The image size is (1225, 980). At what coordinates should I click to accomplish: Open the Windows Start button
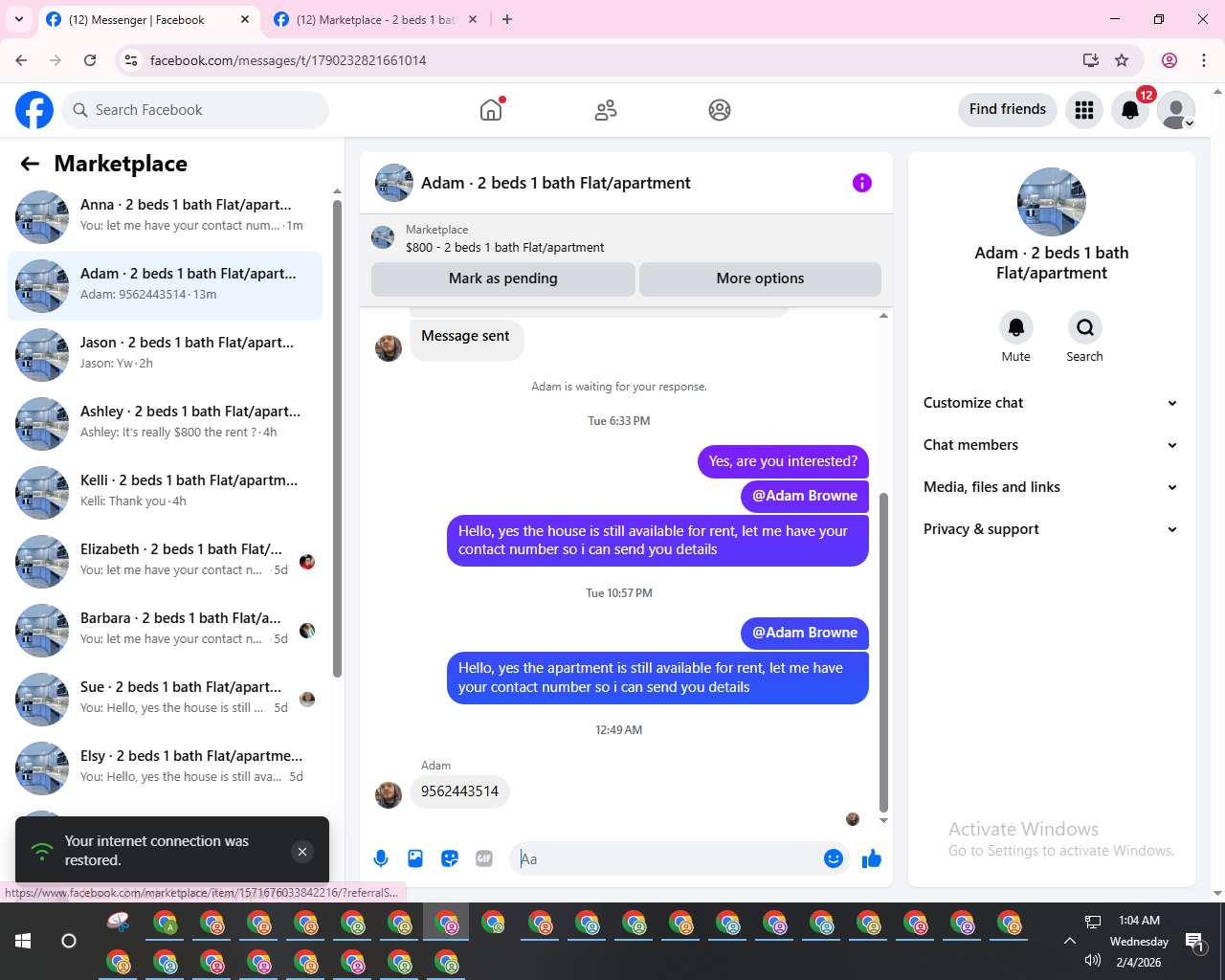tap(23, 941)
